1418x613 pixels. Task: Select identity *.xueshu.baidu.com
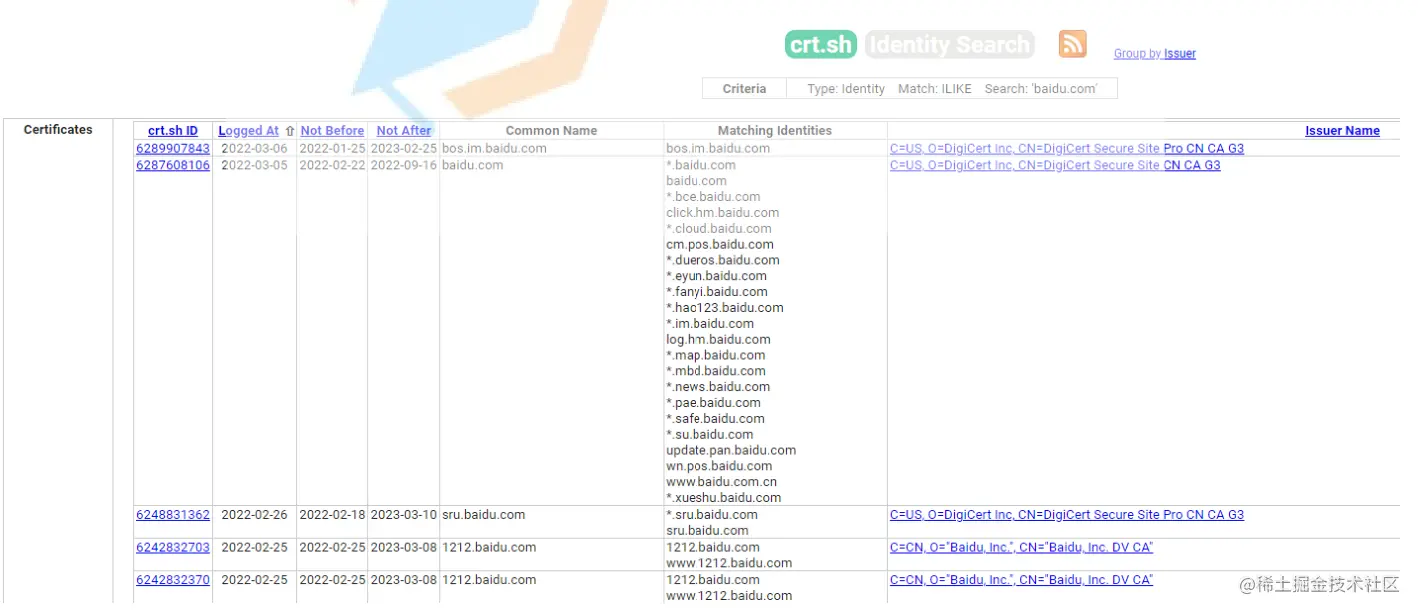pos(724,499)
